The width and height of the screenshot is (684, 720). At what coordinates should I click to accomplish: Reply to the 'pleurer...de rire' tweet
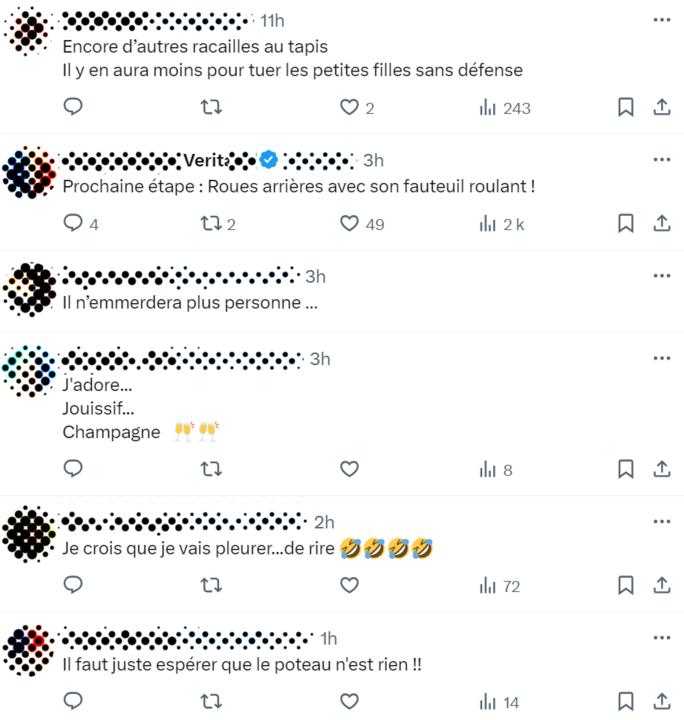(x=73, y=585)
